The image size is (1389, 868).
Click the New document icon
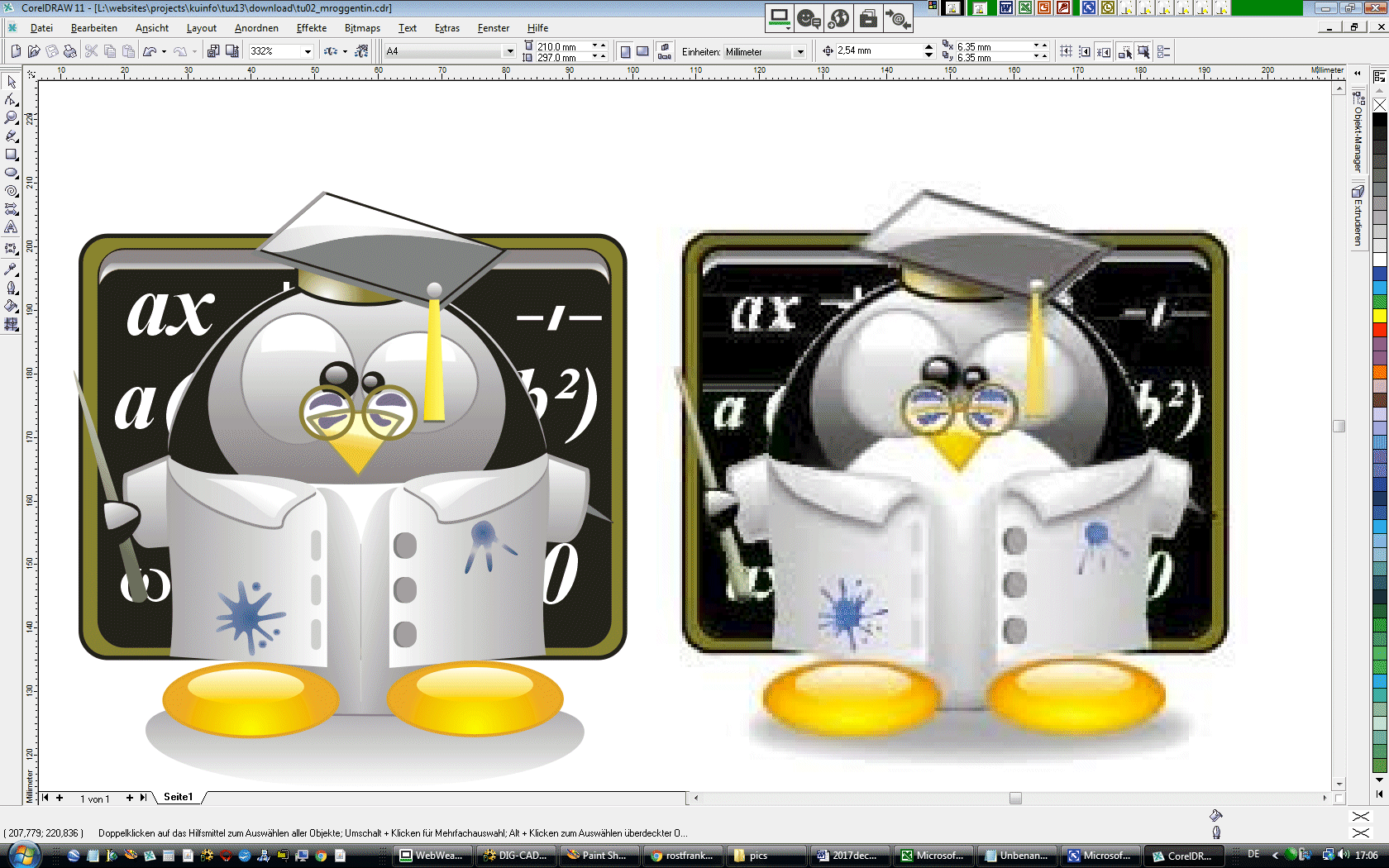coord(16,51)
